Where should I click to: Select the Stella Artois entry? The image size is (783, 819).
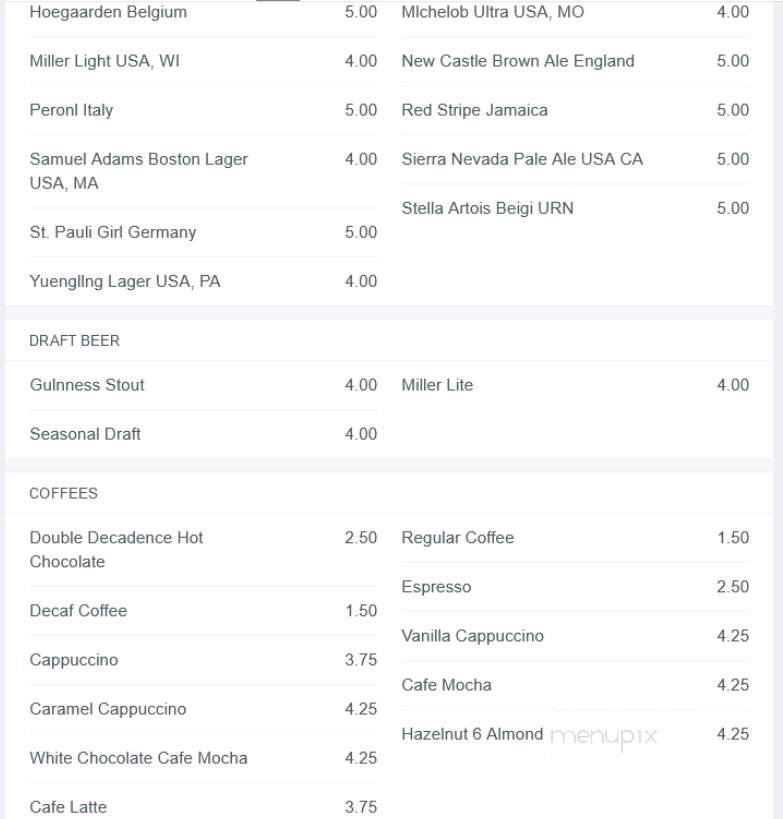pos(487,208)
